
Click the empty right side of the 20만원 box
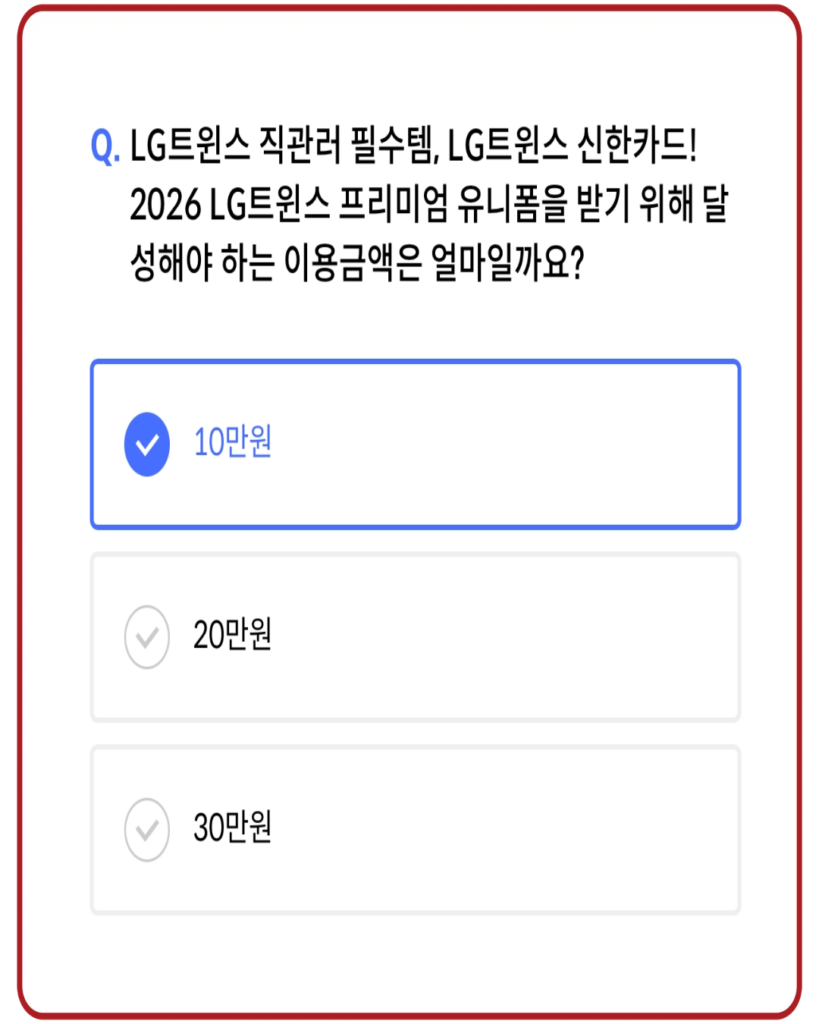pos(600,636)
